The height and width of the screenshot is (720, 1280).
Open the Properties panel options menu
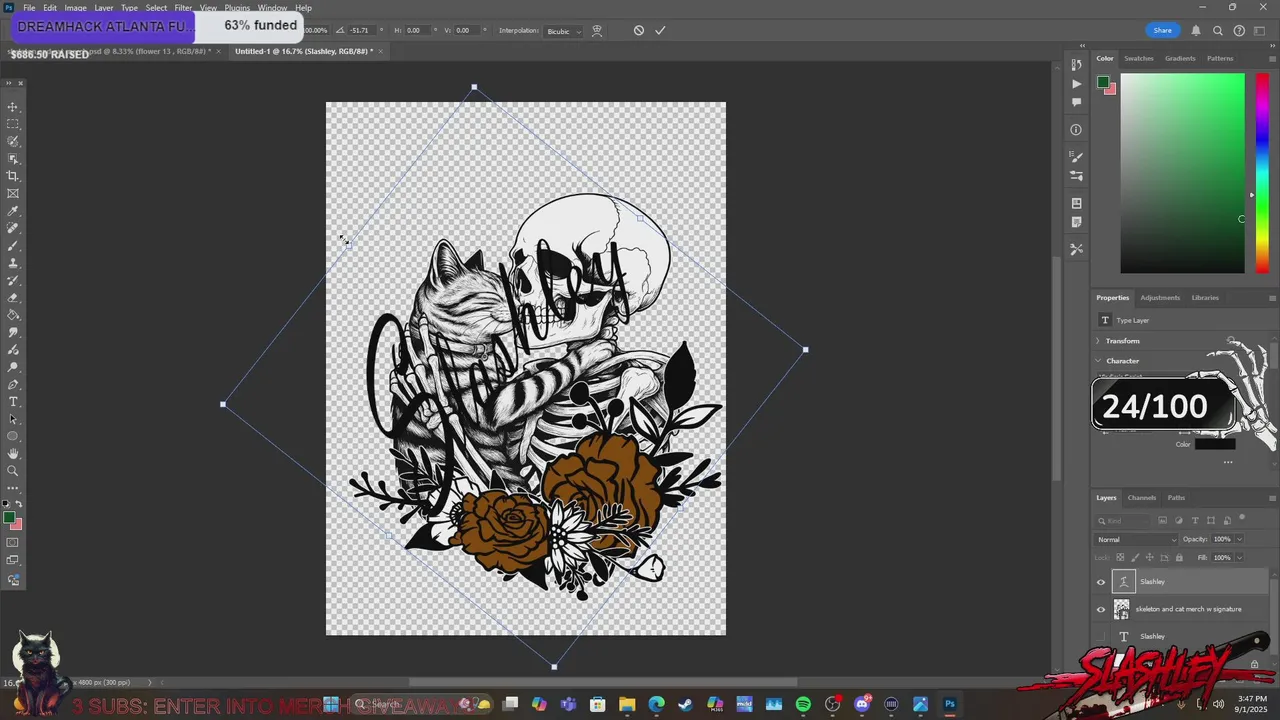(x=1272, y=298)
